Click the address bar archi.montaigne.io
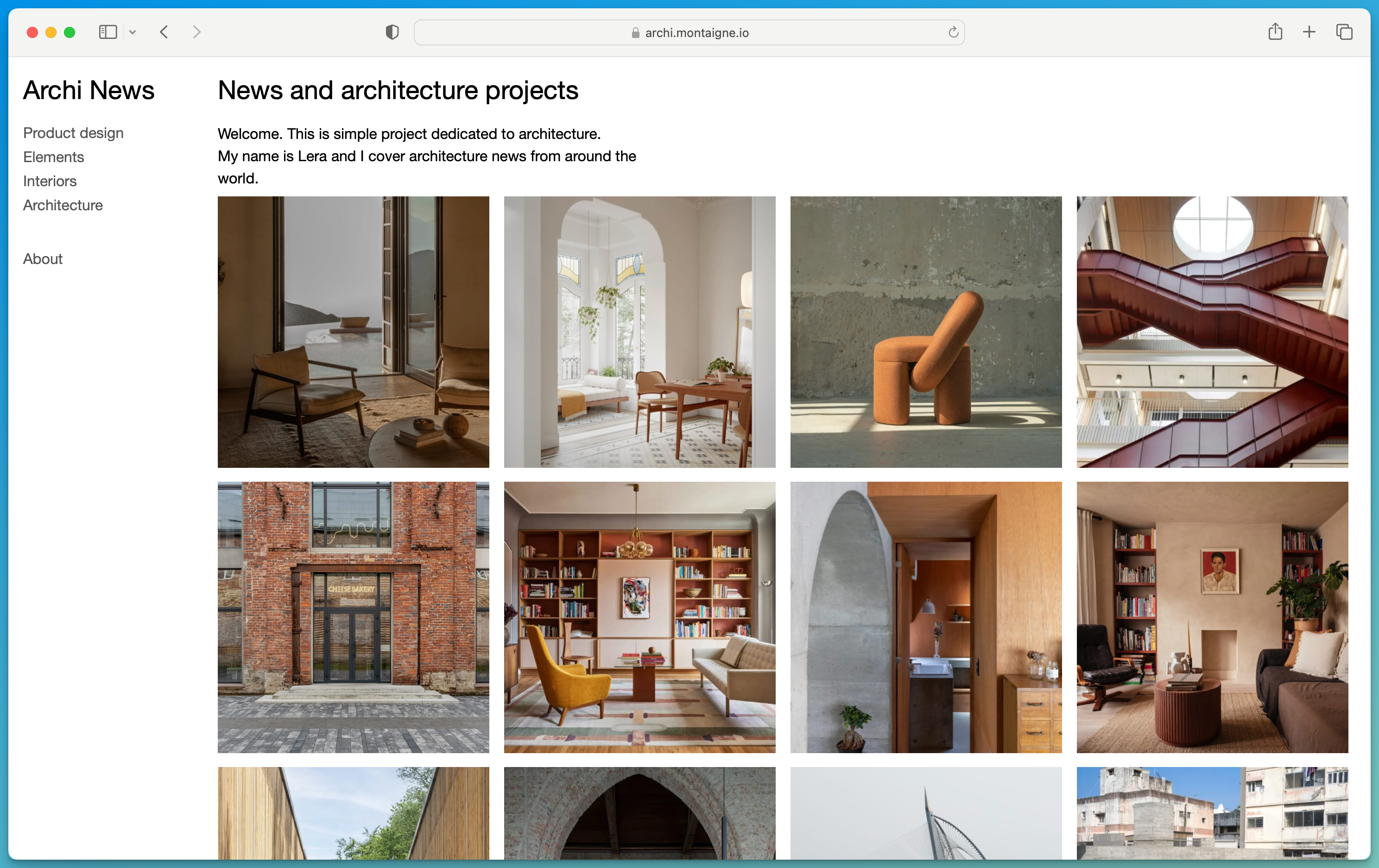This screenshot has width=1379, height=868. coord(689,32)
